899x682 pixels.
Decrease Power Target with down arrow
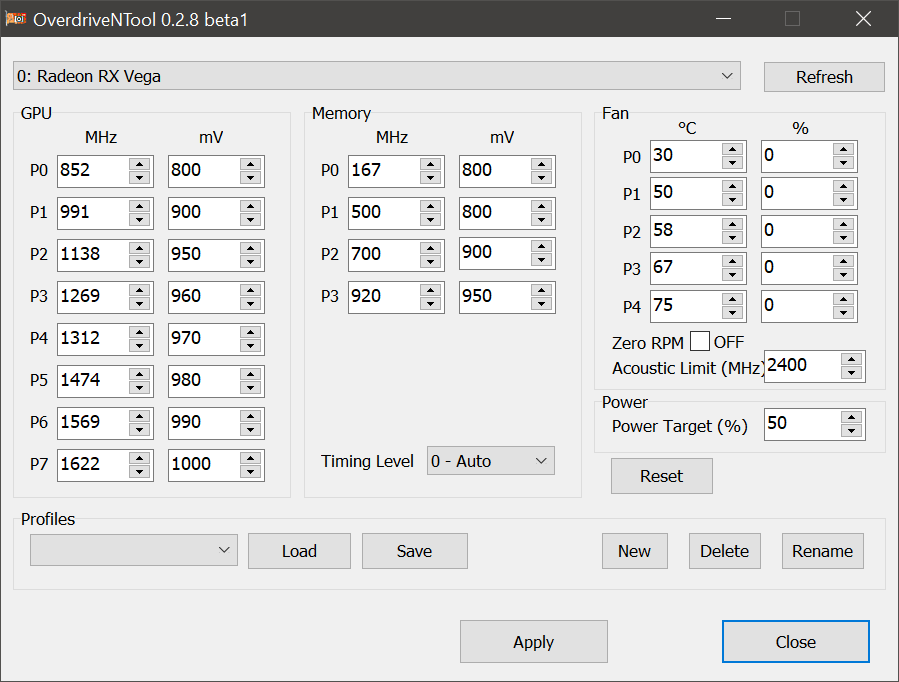(x=851, y=431)
